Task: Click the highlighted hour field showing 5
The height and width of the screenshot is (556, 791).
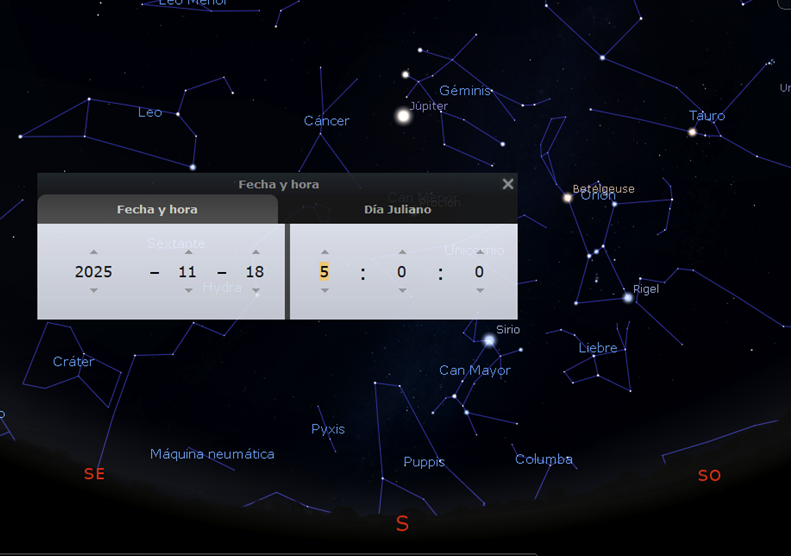Action: [324, 272]
